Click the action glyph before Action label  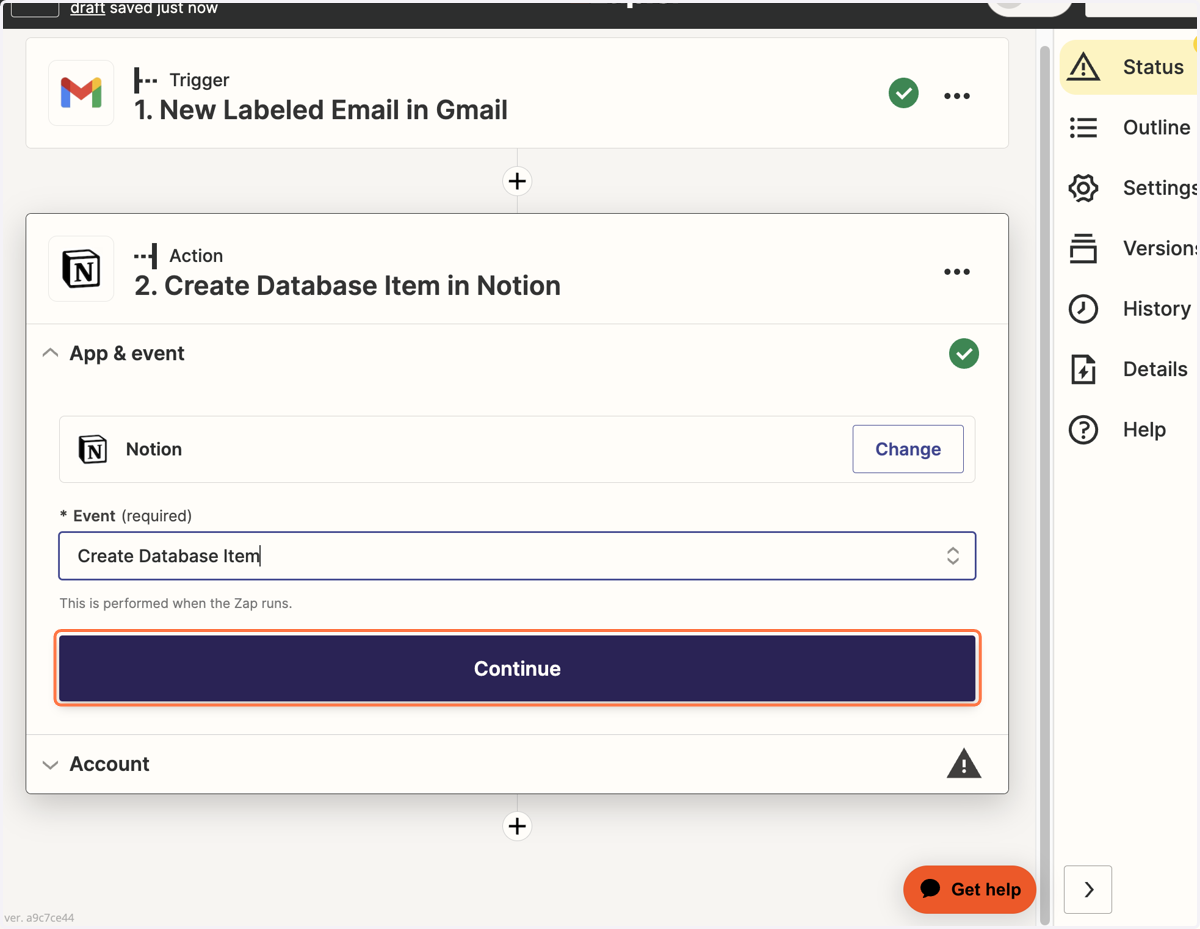(146, 256)
